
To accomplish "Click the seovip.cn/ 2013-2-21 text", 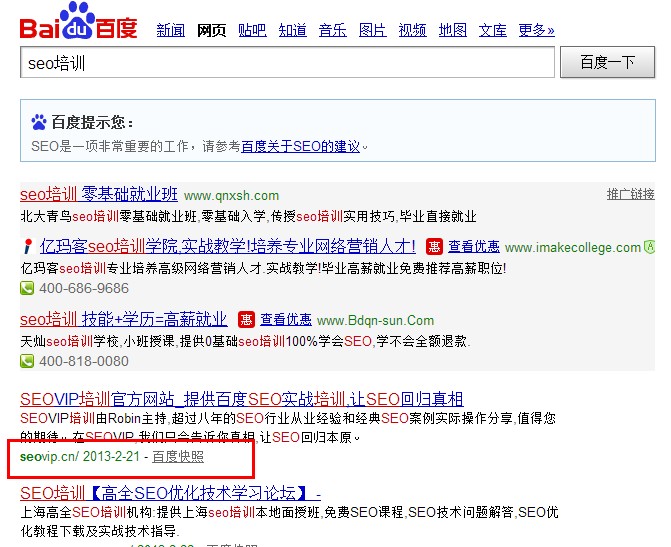I will 80,457.
